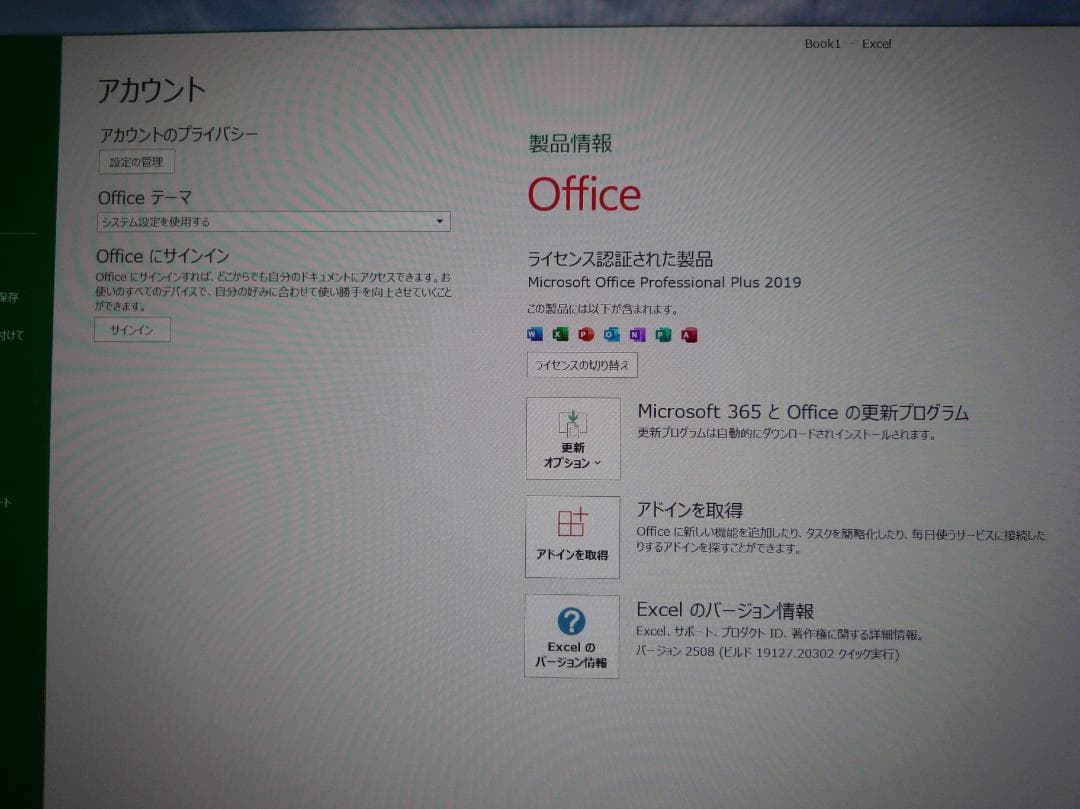Click the サインイン button
Screen dimensions: 1080x809
(132, 330)
